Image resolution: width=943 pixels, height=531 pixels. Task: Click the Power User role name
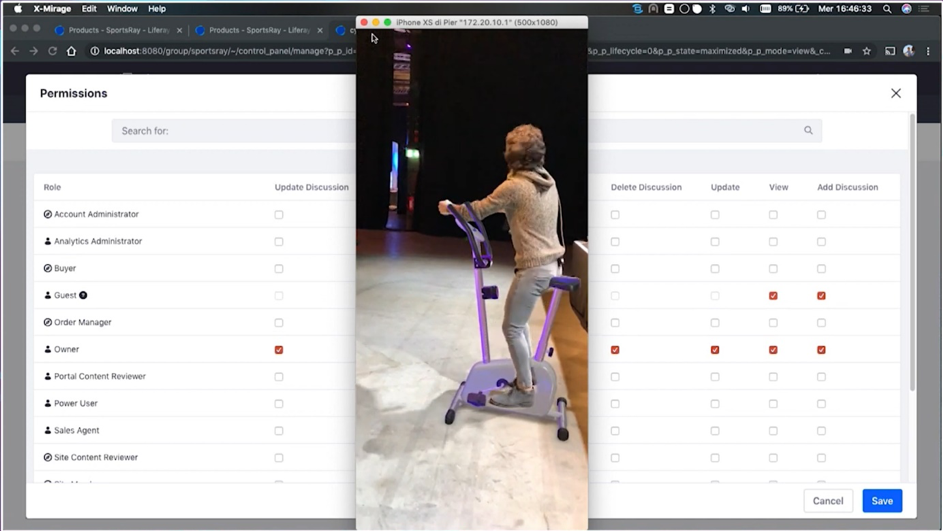click(x=76, y=404)
